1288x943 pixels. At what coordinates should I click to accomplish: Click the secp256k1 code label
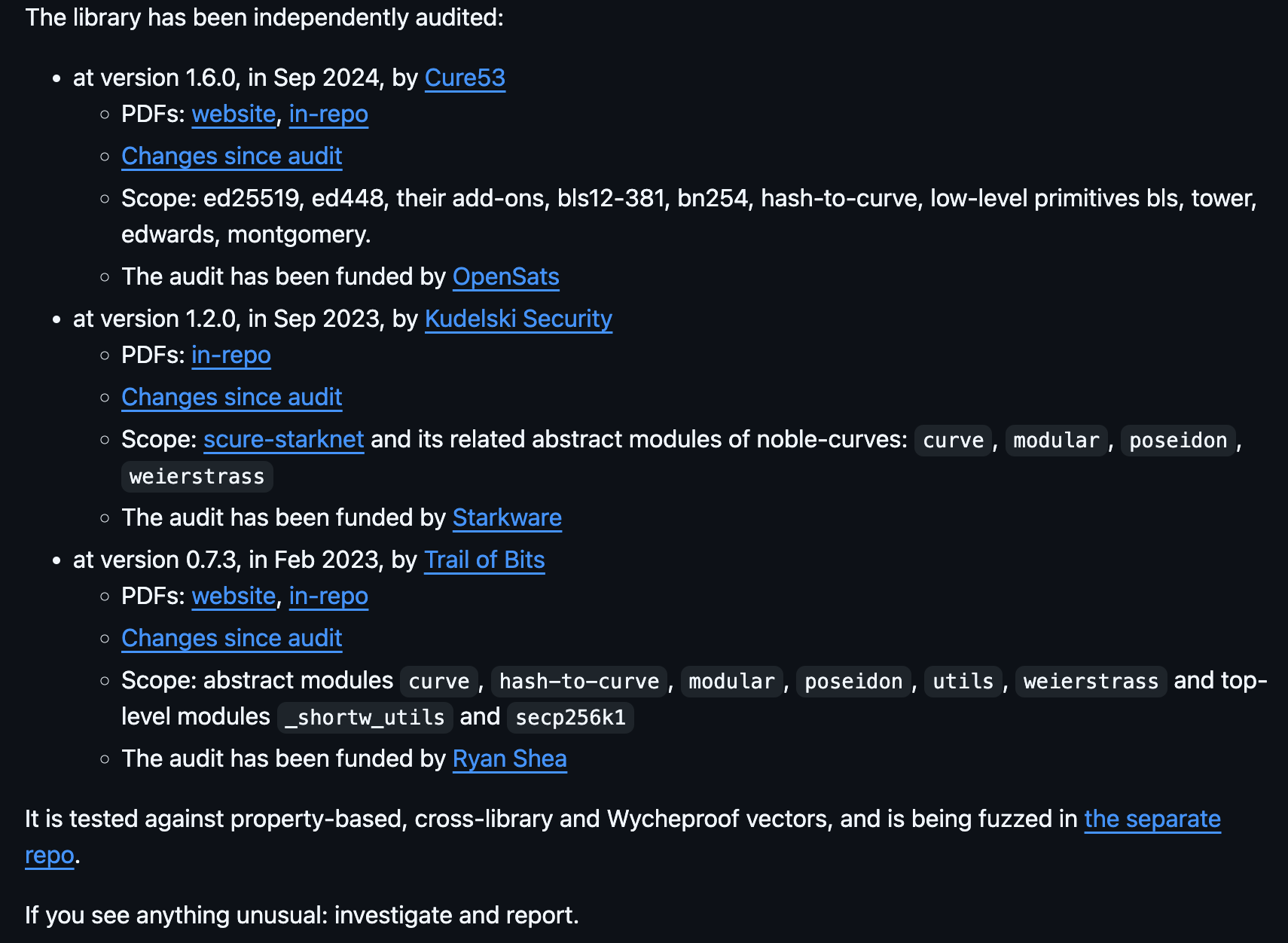[x=570, y=717]
